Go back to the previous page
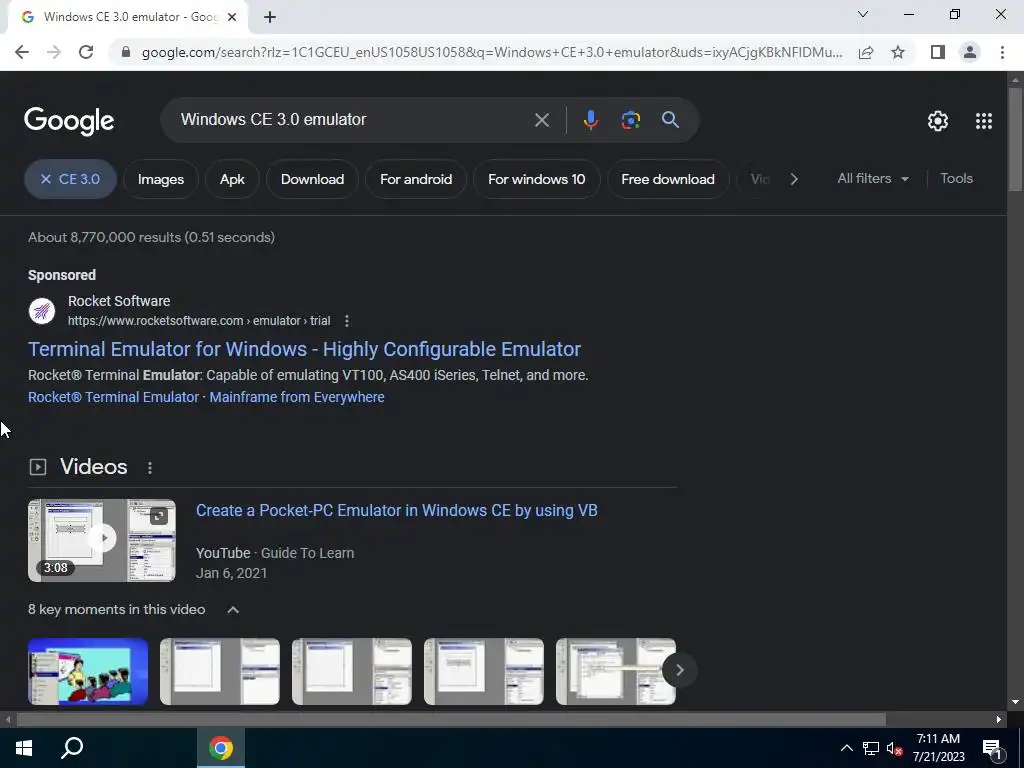Screen dimensions: 1024x768 (x=22, y=52)
